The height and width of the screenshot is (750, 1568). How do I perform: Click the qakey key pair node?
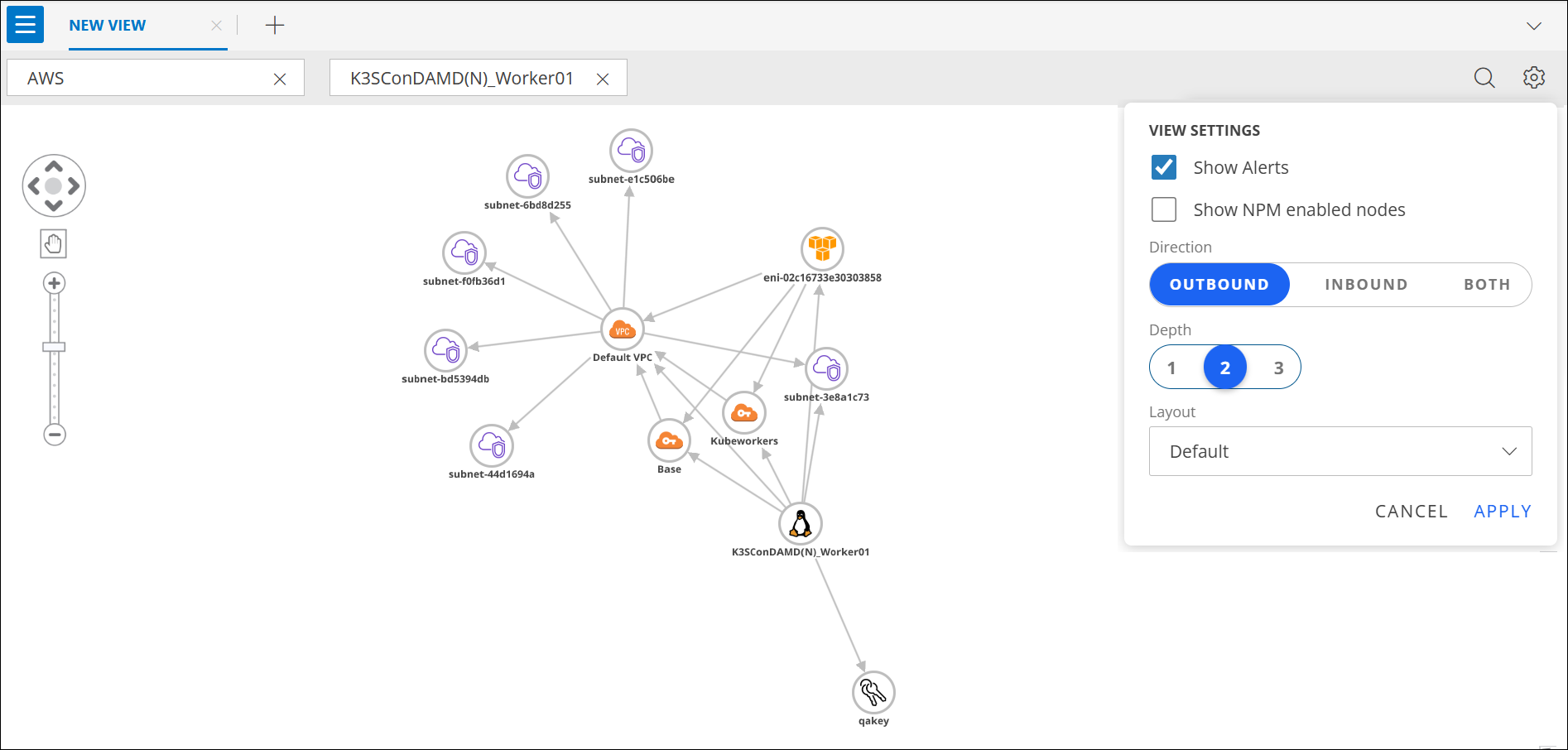point(873,692)
